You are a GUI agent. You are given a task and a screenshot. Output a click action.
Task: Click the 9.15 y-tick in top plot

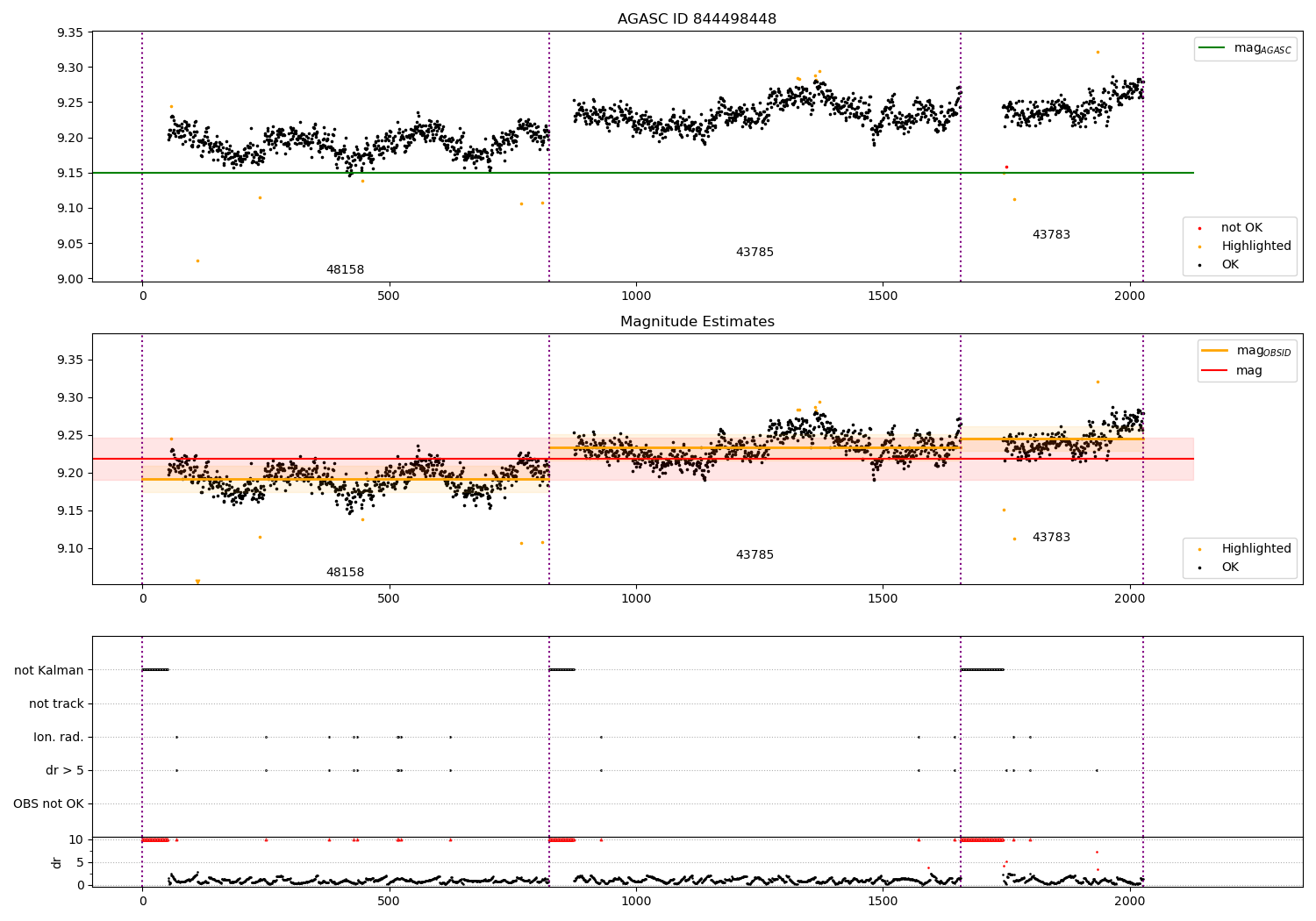point(69,174)
